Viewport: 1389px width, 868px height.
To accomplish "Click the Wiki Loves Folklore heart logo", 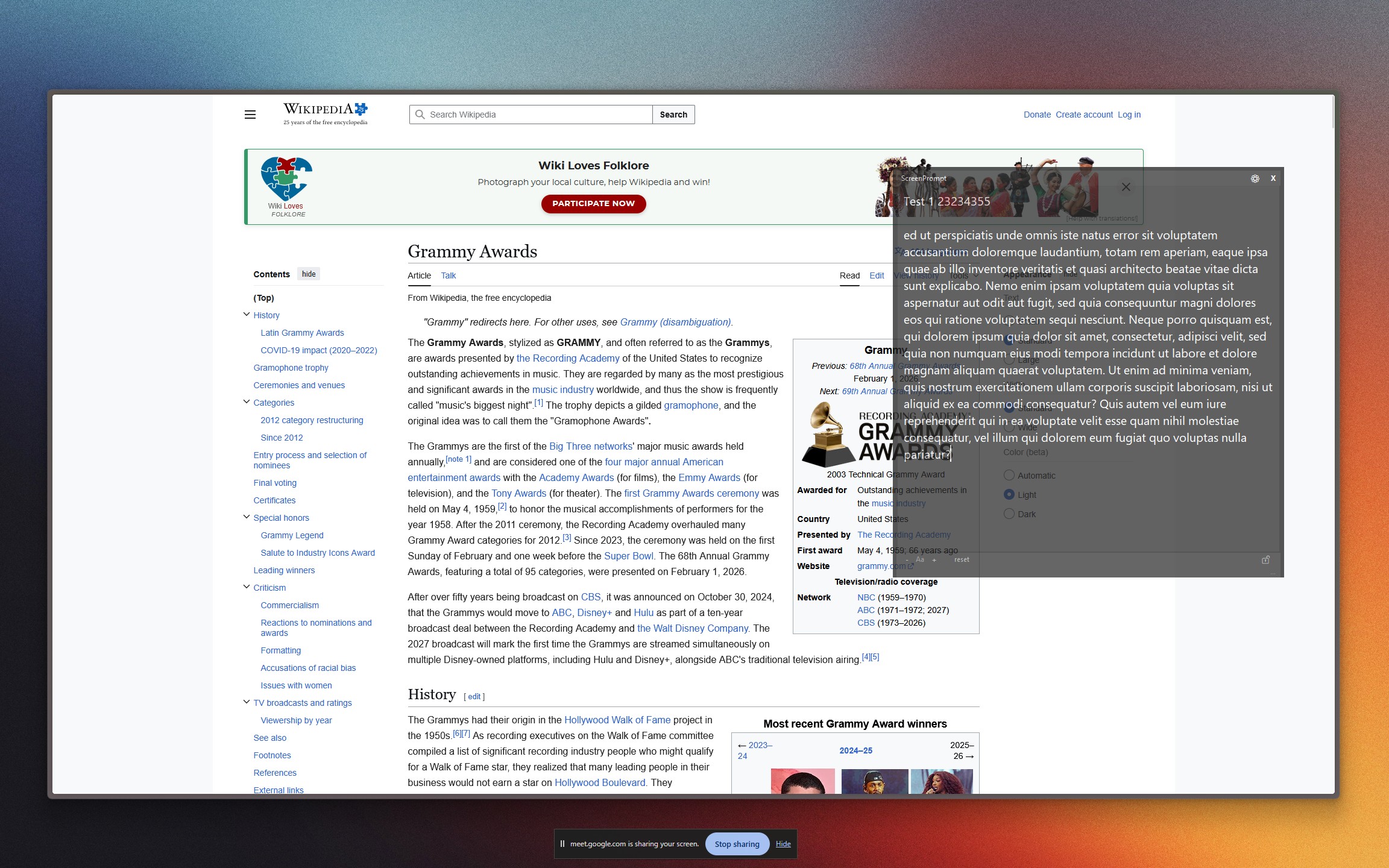I will click(286, 179).
